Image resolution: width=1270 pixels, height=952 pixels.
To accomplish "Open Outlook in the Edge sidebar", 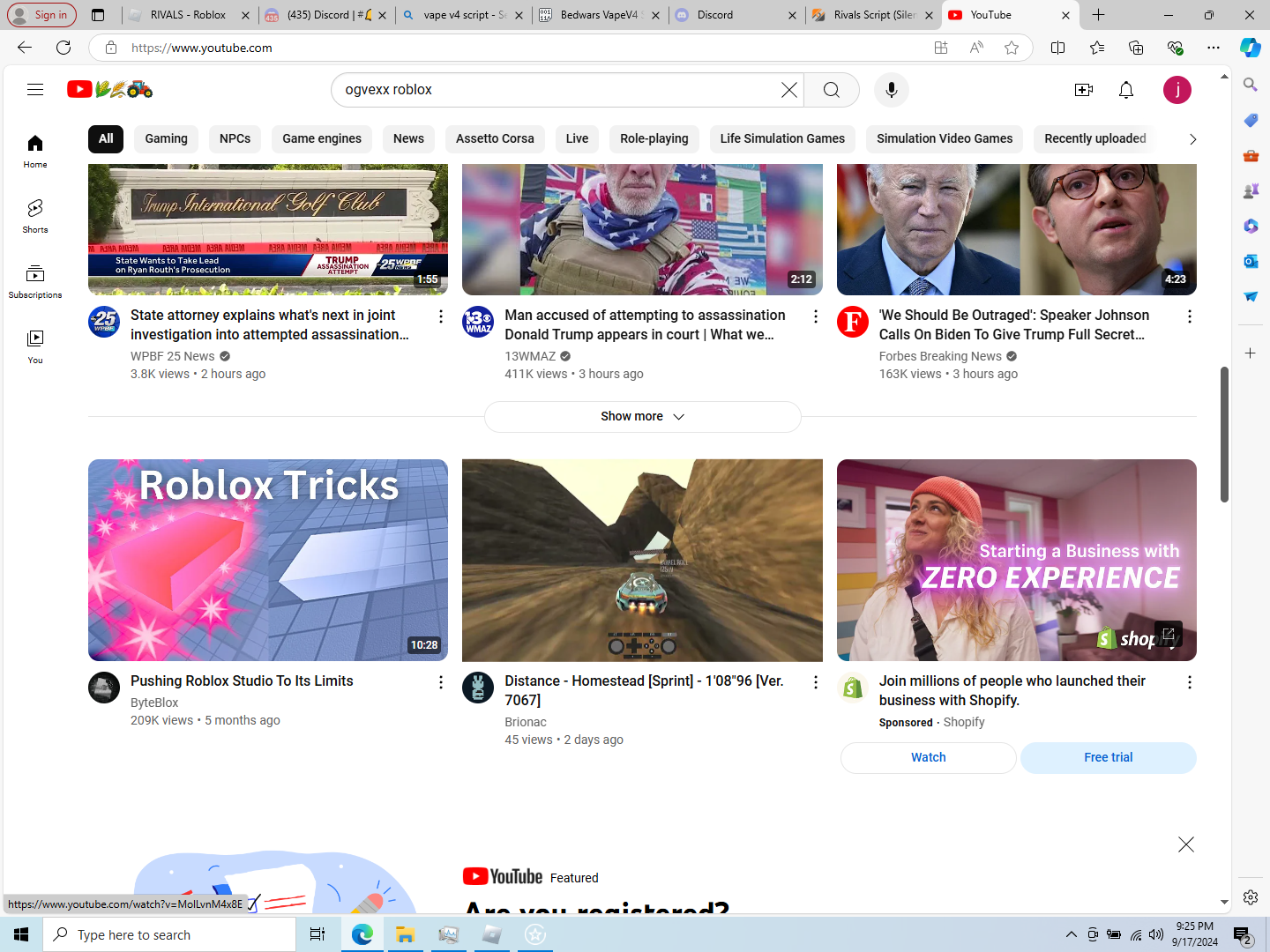I will 1251,261.
